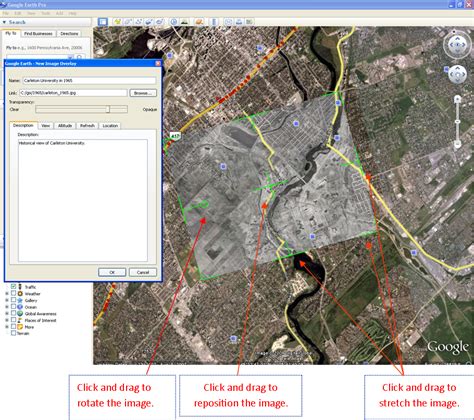Enable the Places of Interest checkbox

pos(13,320)
